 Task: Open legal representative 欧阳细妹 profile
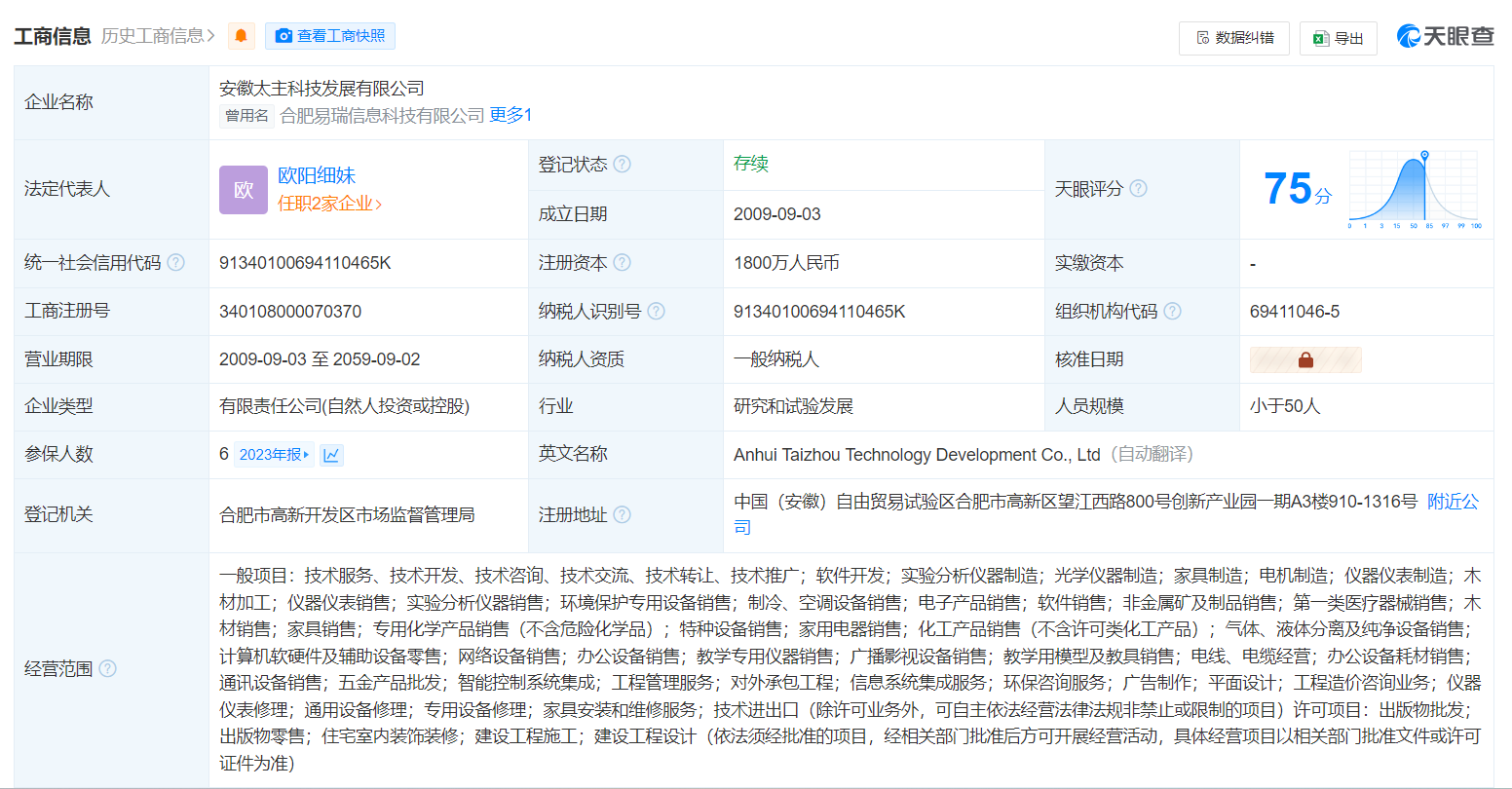click(317, 175)
